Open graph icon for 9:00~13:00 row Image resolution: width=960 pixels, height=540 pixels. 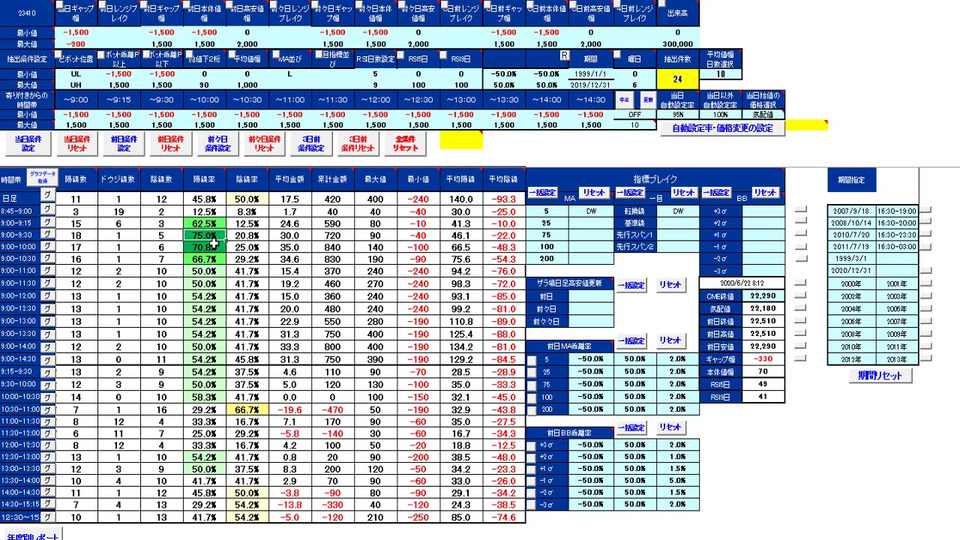47,321
